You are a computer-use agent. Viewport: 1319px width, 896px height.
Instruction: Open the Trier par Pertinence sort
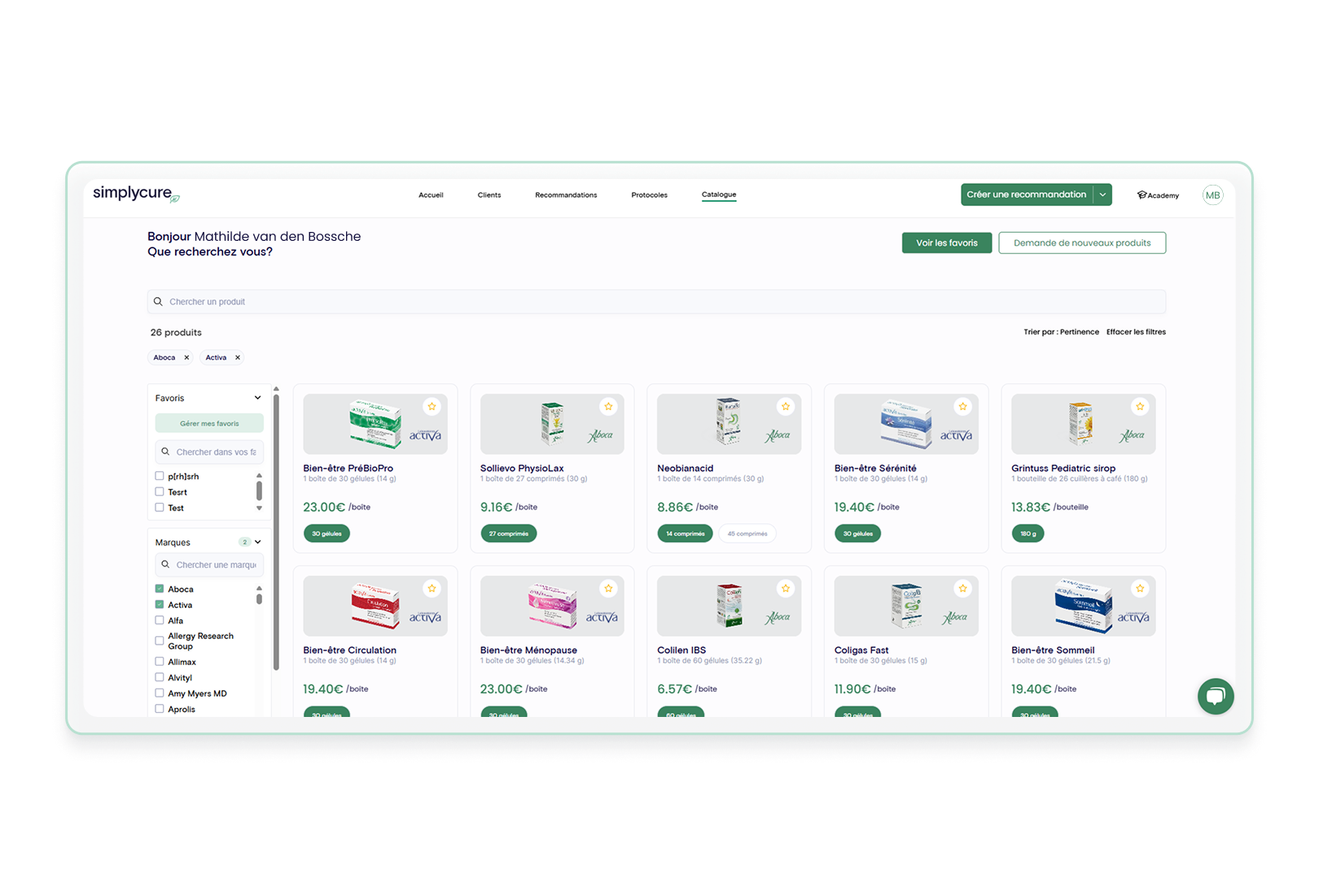(1061, 332)
